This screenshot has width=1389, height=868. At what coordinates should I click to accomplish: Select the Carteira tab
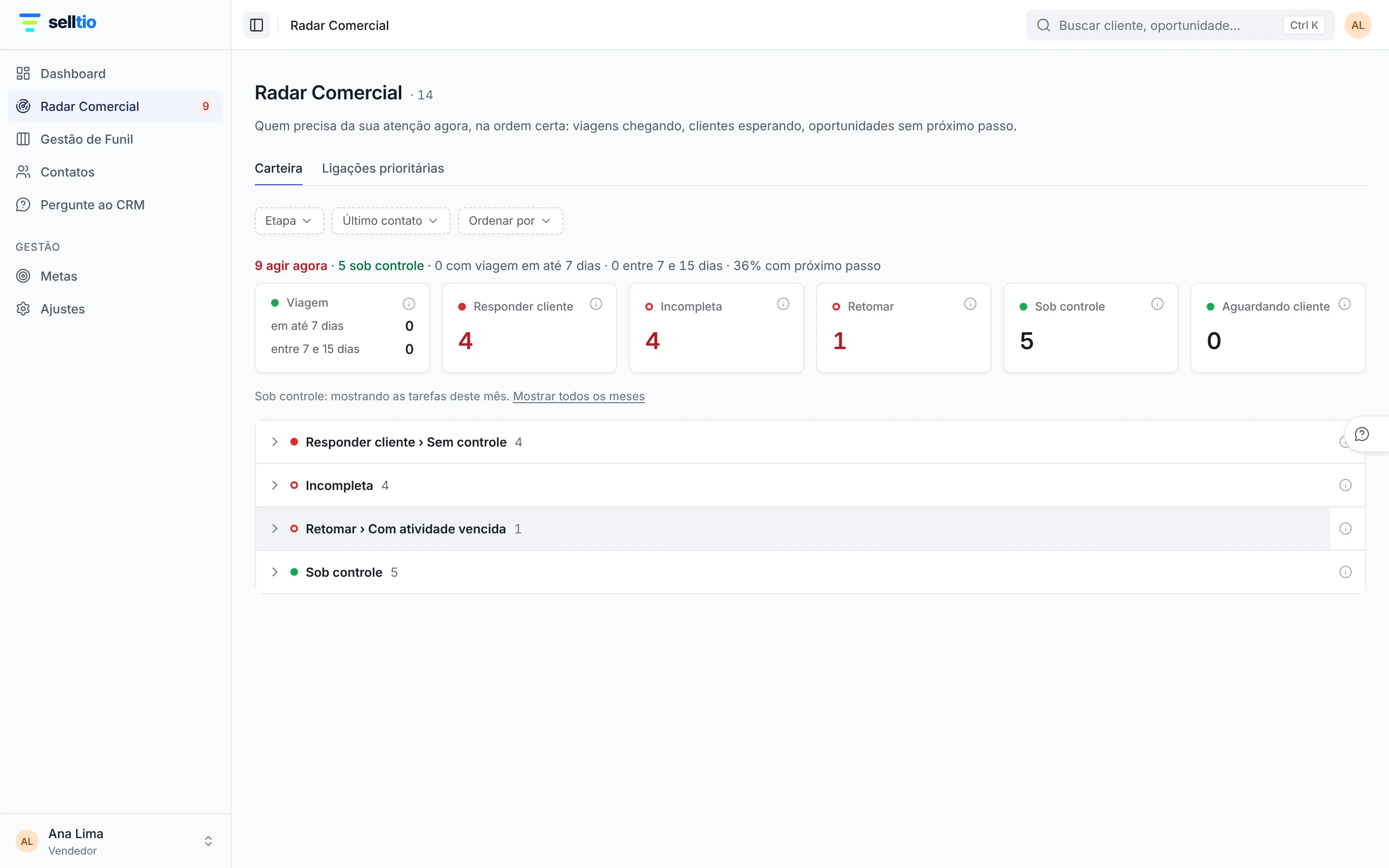click(278, 168)
